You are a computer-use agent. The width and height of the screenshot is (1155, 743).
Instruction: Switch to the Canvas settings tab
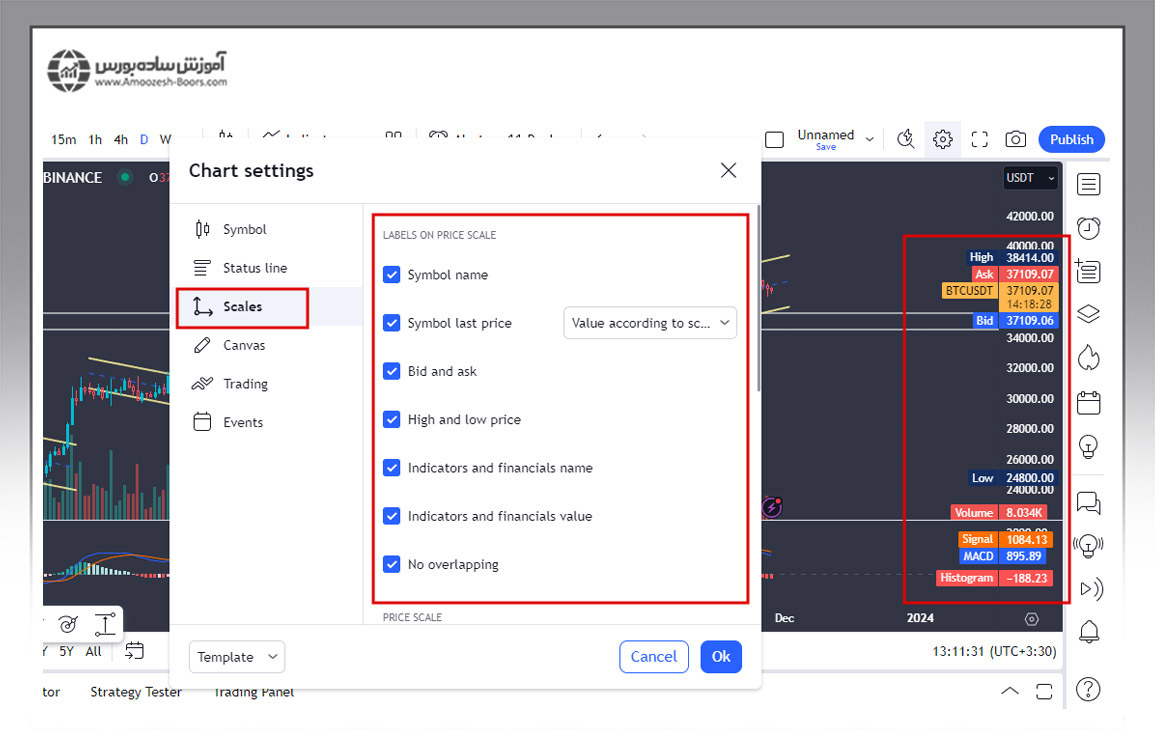pyautogui.click(x=243, y=345)
